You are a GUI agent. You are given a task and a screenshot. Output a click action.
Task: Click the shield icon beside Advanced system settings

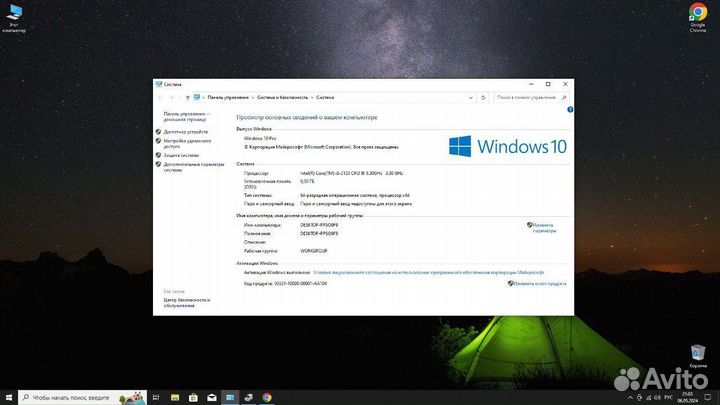click(x=158, y=164)
